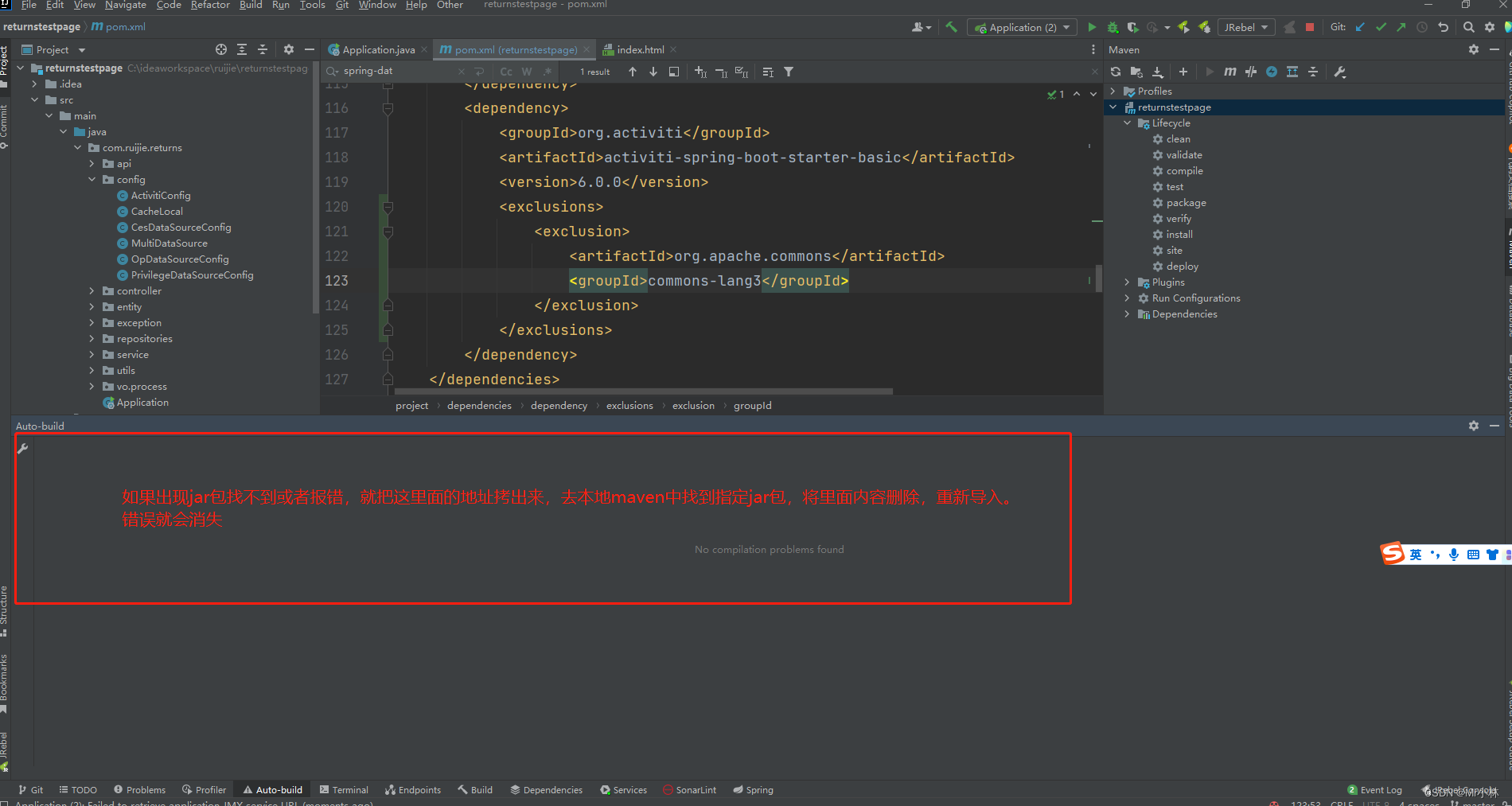Debug the application using the bug icon
This screenshot has width=1512, height=806.
[x=1113, y=26]
